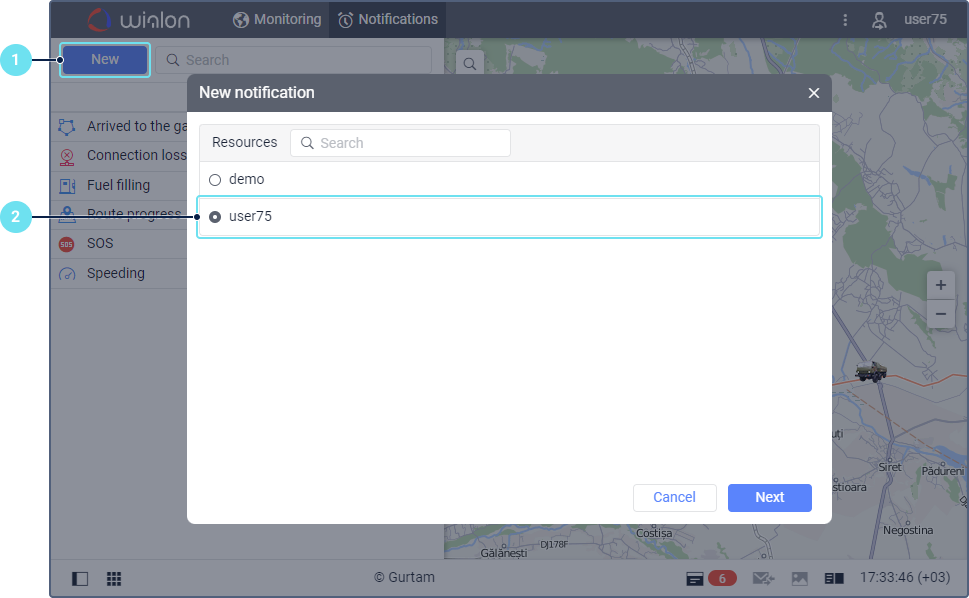
Task: Click the New notification button
Action: click(104, 59)
